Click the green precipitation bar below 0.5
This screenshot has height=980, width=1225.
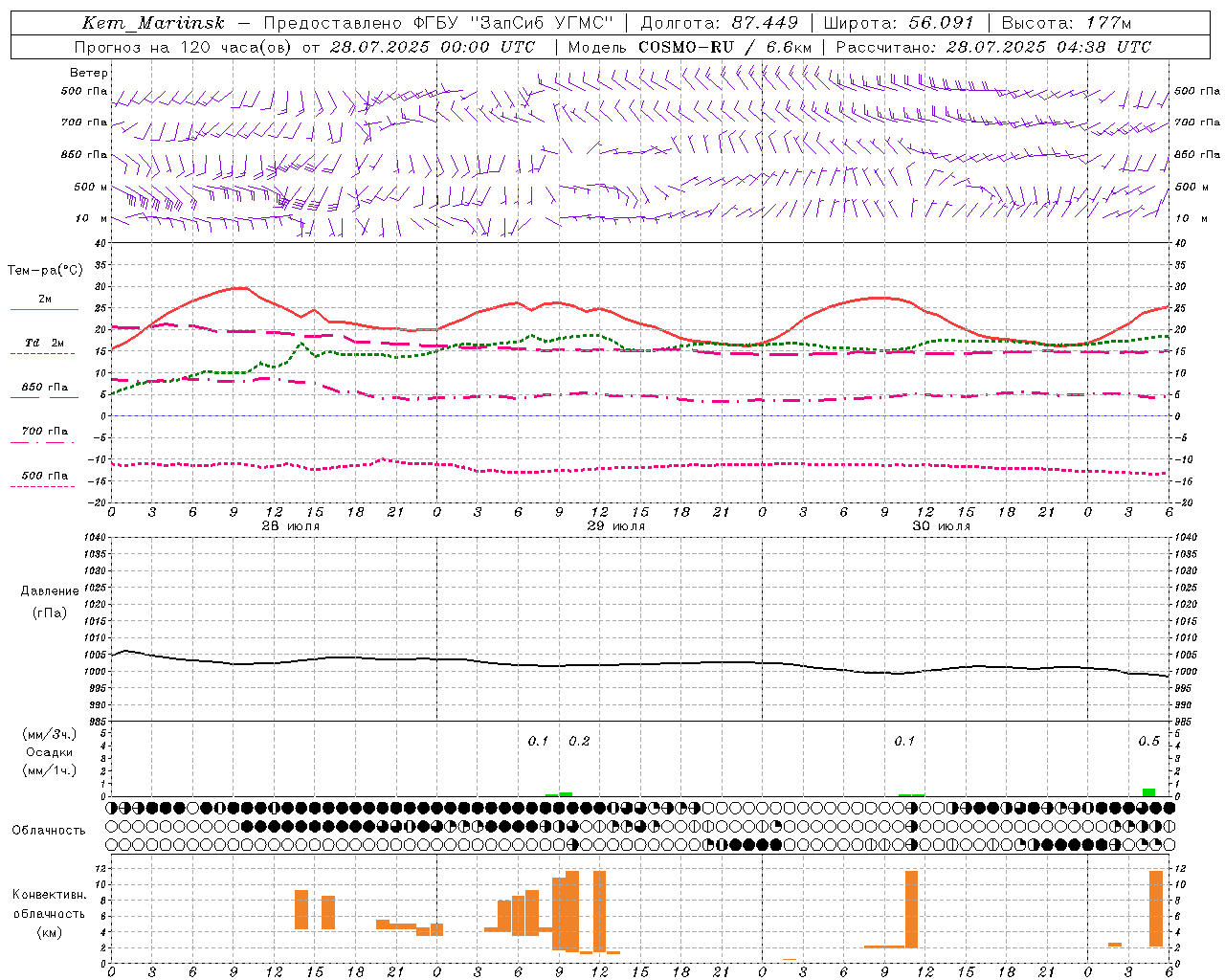click(1148, 792)
